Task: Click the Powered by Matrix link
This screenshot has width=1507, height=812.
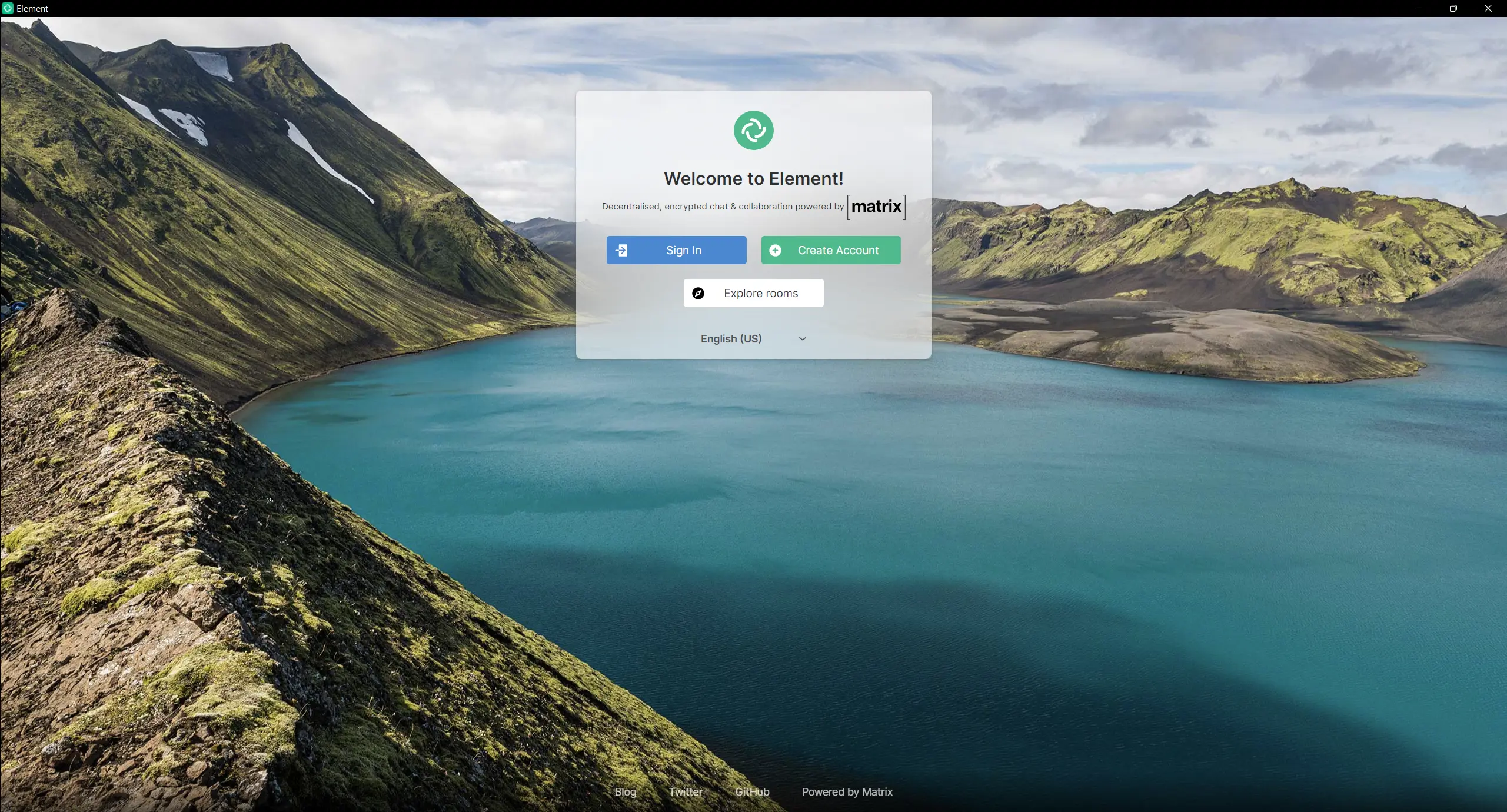Action: point(846,791)
